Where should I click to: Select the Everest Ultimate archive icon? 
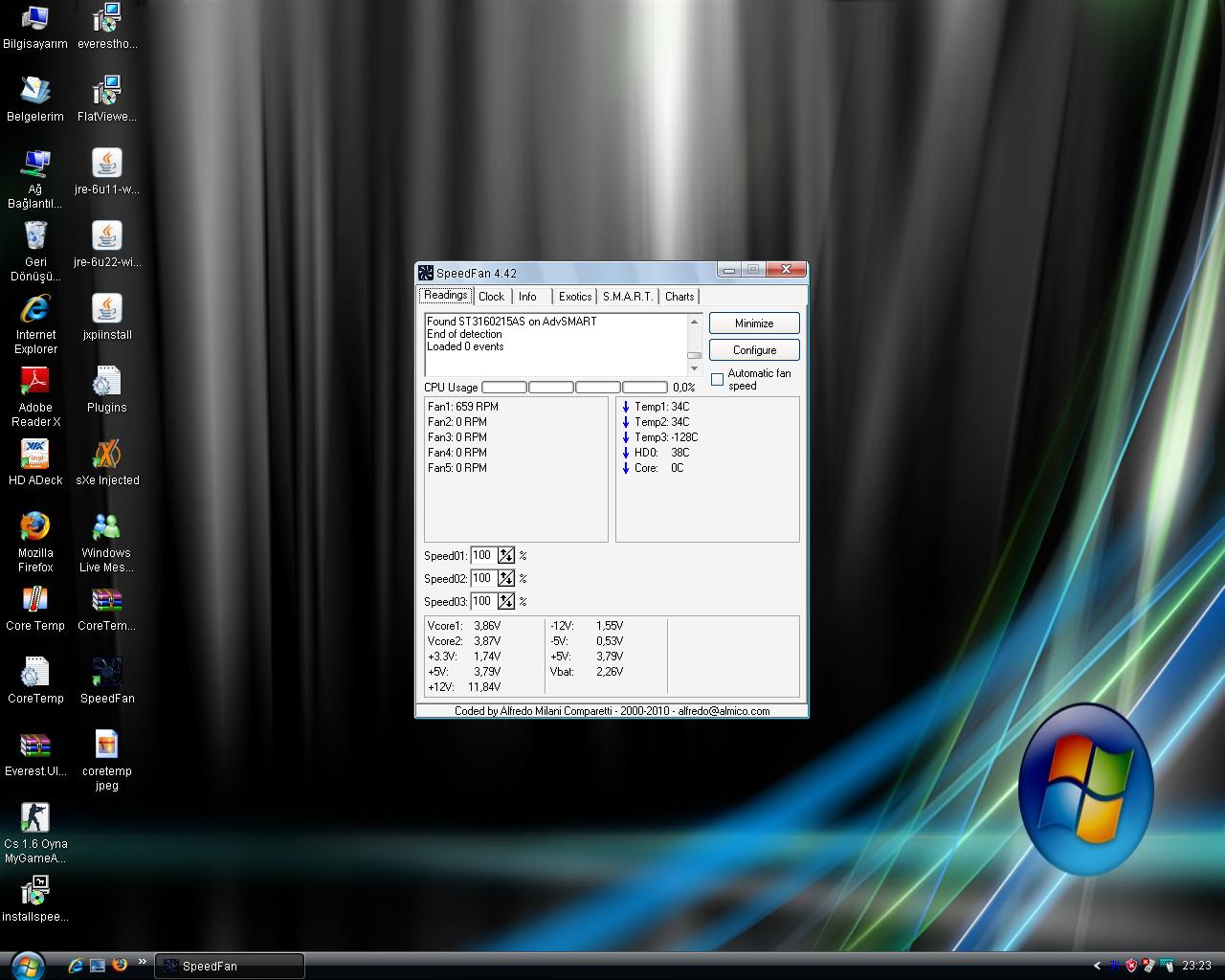[x=35, y=754]
